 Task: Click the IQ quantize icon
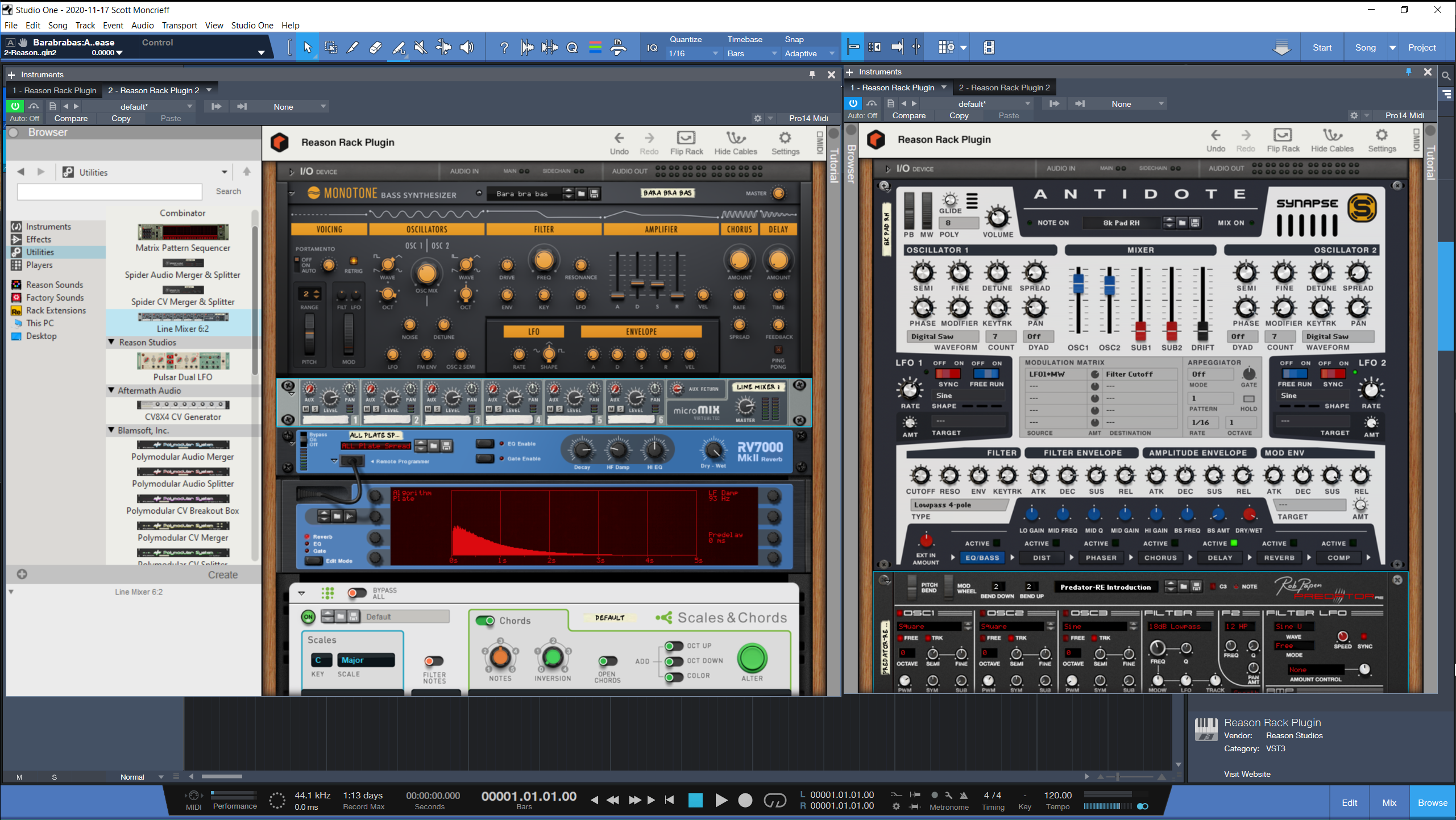click(652, 48)
